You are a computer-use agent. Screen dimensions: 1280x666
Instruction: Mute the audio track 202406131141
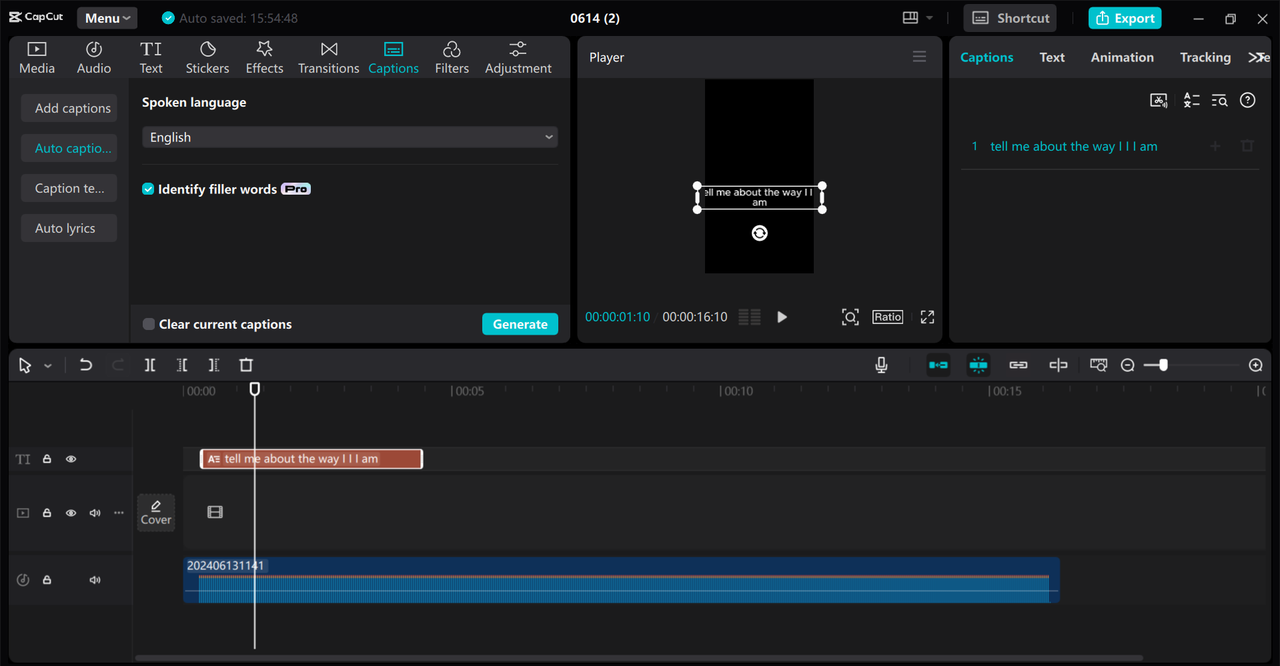[95, 580]
